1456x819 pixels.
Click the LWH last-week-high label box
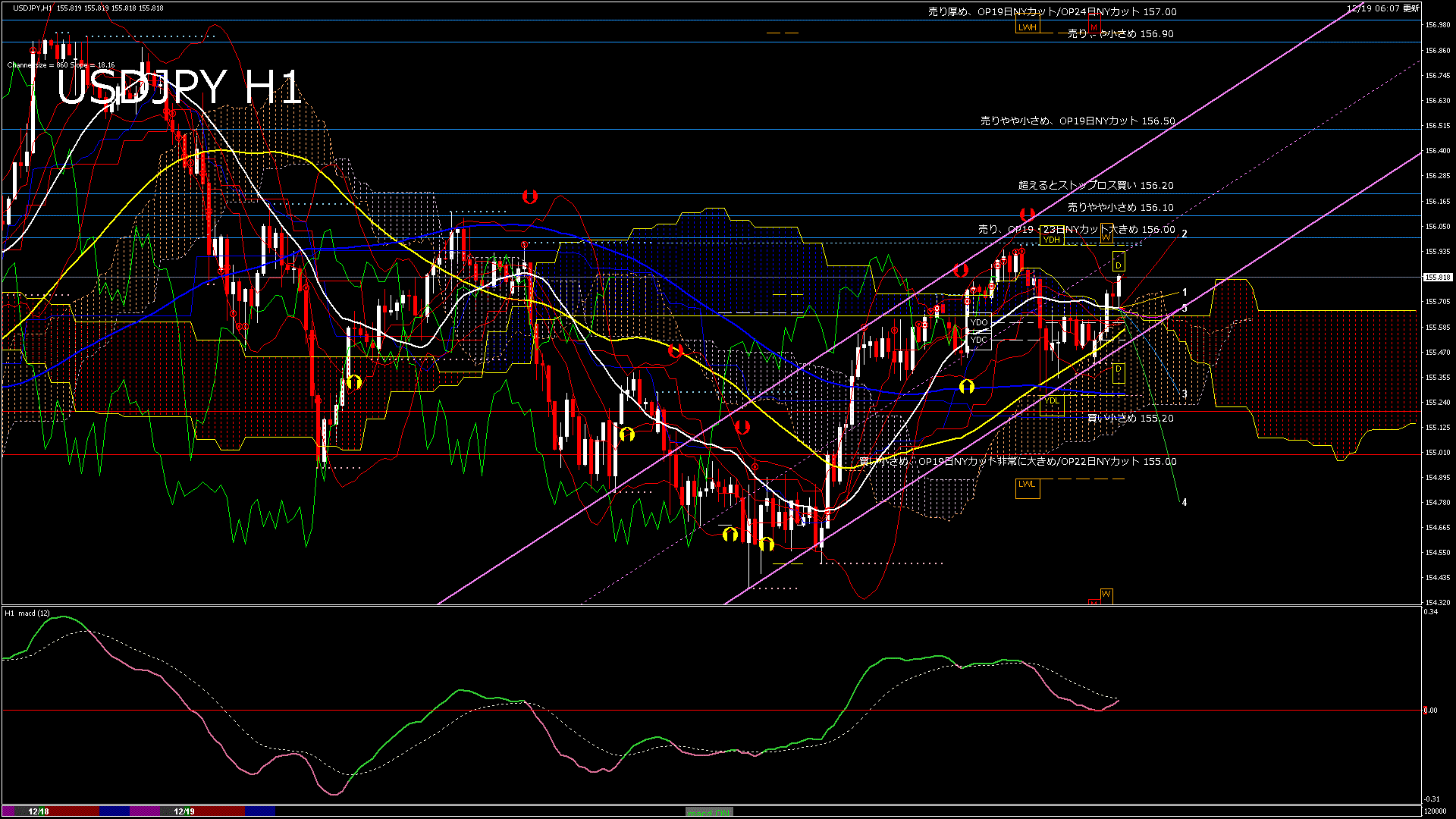[1027, 27]
